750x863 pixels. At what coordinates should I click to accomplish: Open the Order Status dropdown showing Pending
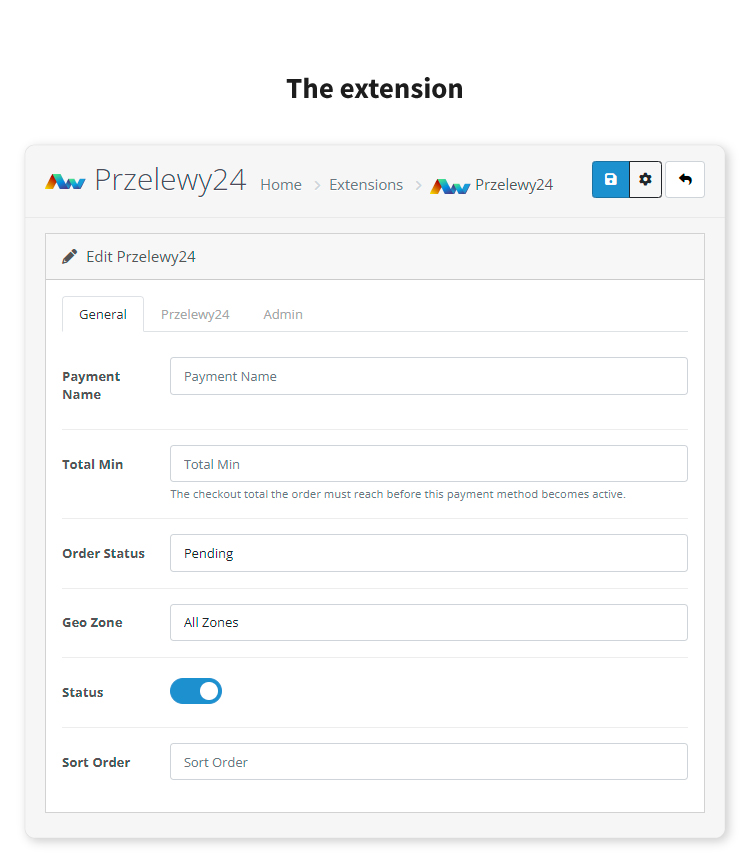tap(428, 553)
